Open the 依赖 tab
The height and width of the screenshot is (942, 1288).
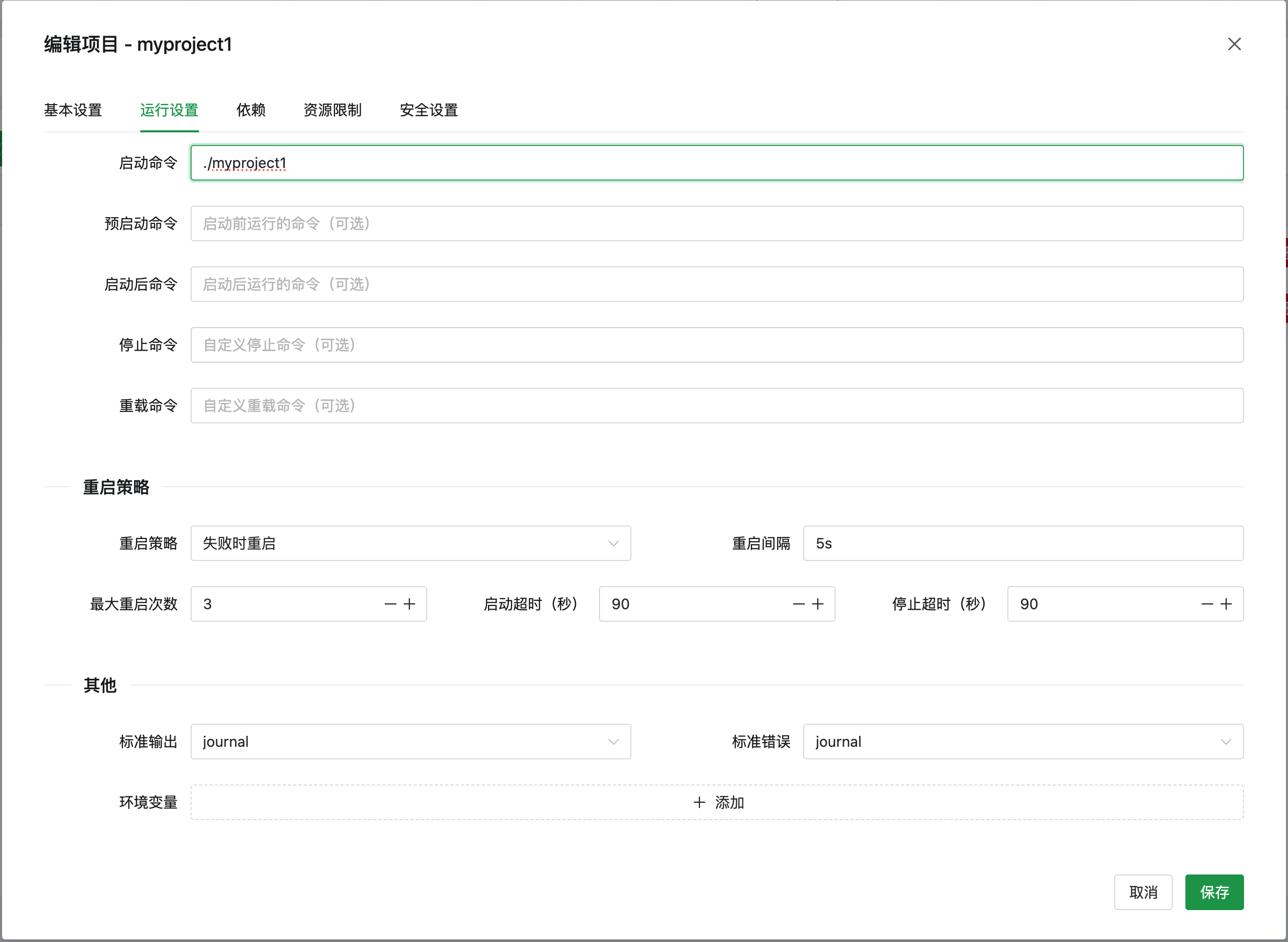tap(250, 110)
